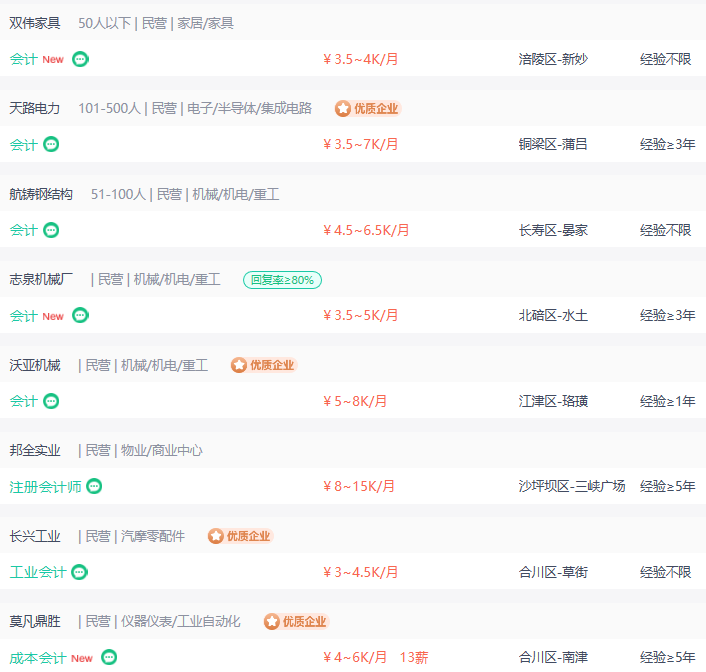Click 优质企业 badge beside 长兴工业
The width and height of the screenshot is (706, 672).
(240, 536)
